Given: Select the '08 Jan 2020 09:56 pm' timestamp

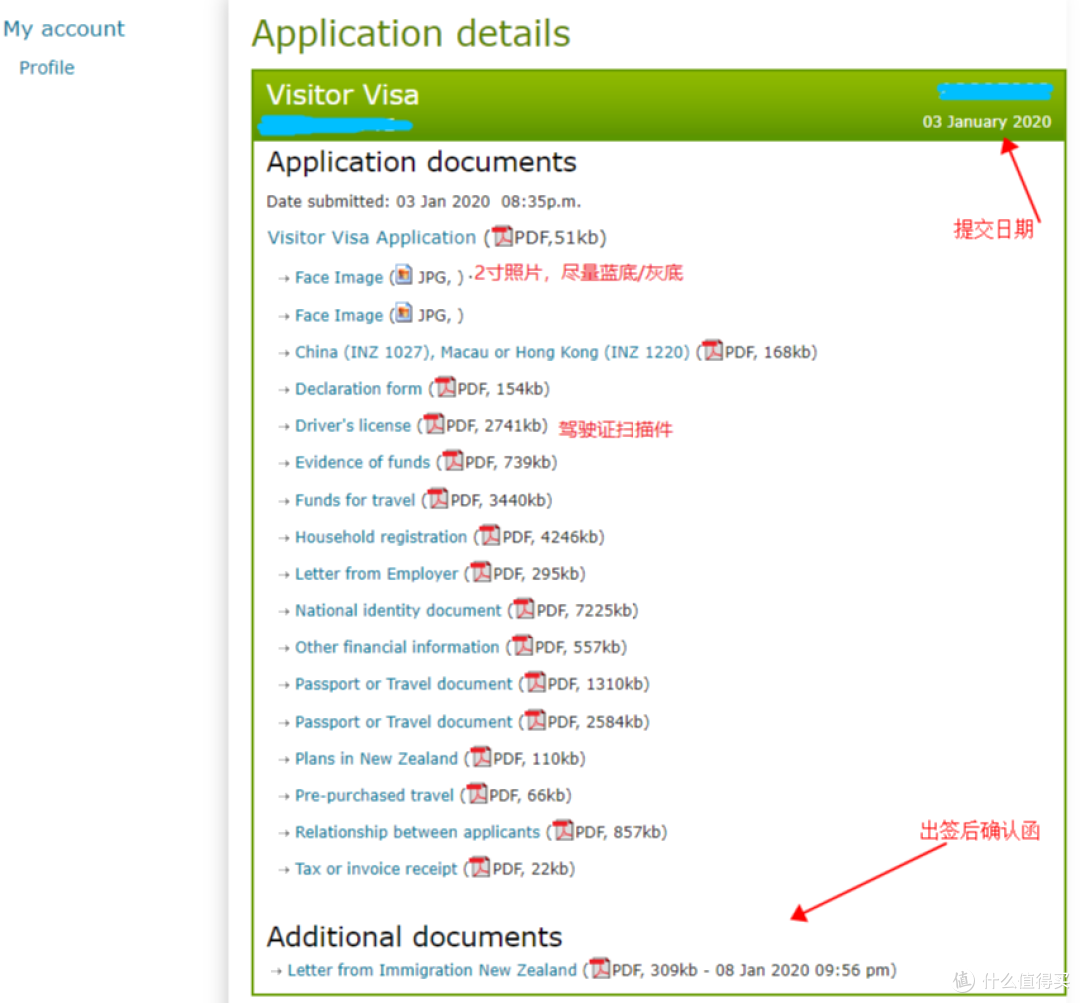Looking at the screenshot, I should click(x=803, y=970).
